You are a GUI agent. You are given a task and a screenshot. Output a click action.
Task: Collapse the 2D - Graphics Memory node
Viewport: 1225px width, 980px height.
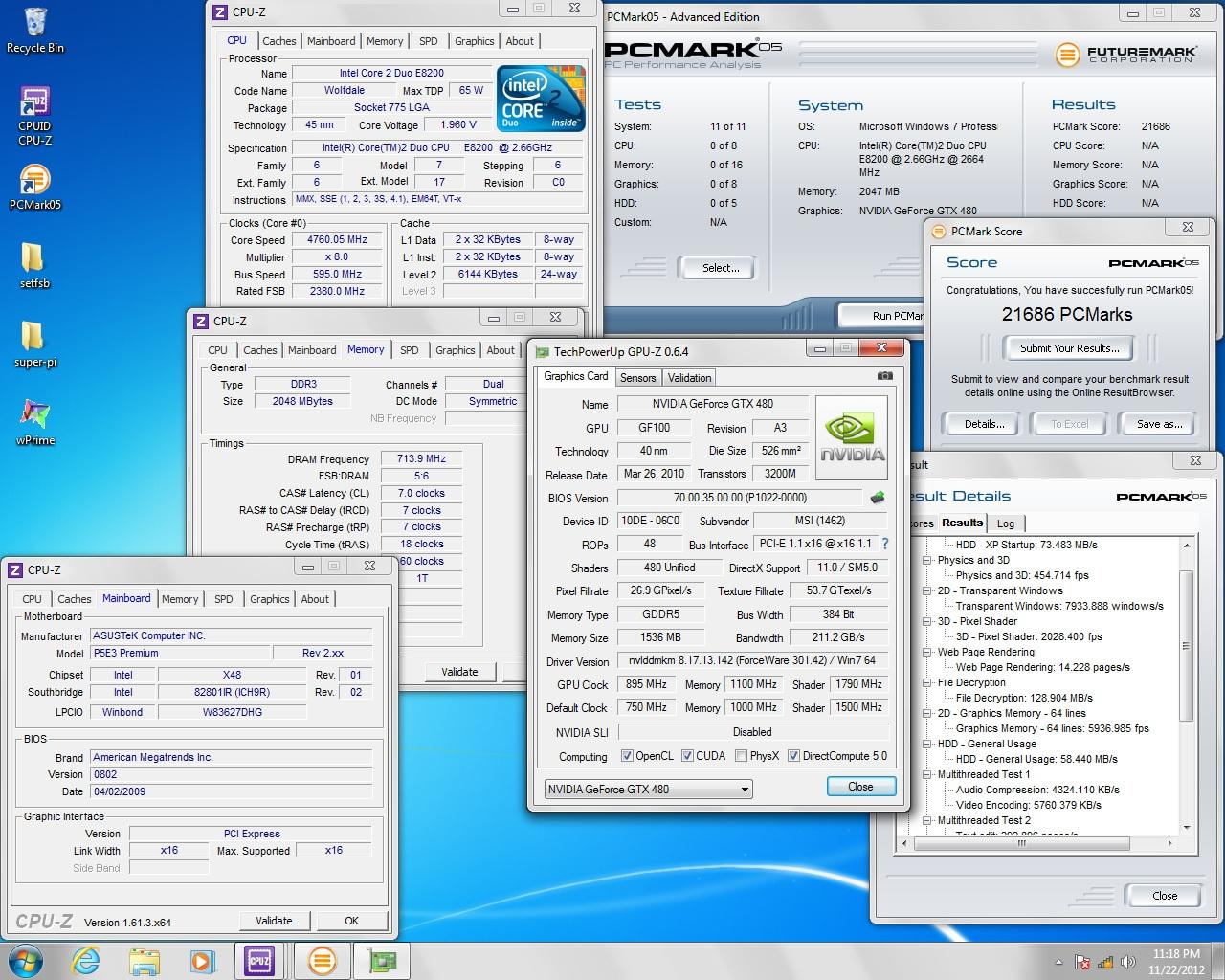(926, 713)
